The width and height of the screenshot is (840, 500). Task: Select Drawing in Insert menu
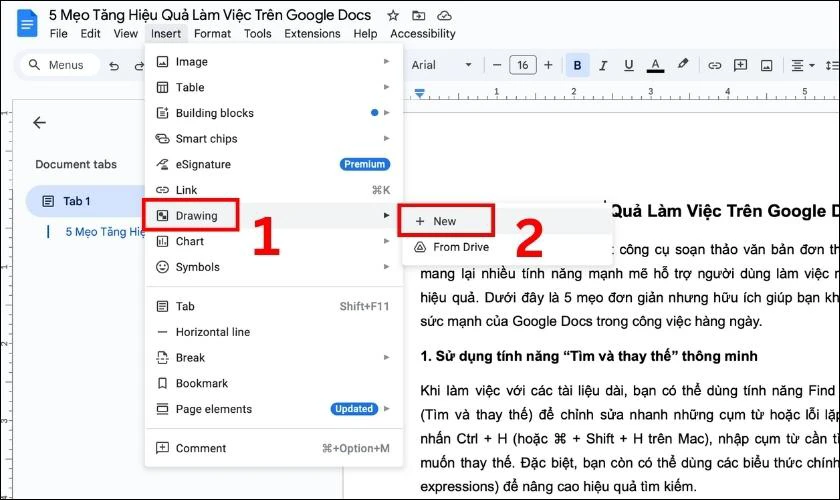[x=273, y=215]
